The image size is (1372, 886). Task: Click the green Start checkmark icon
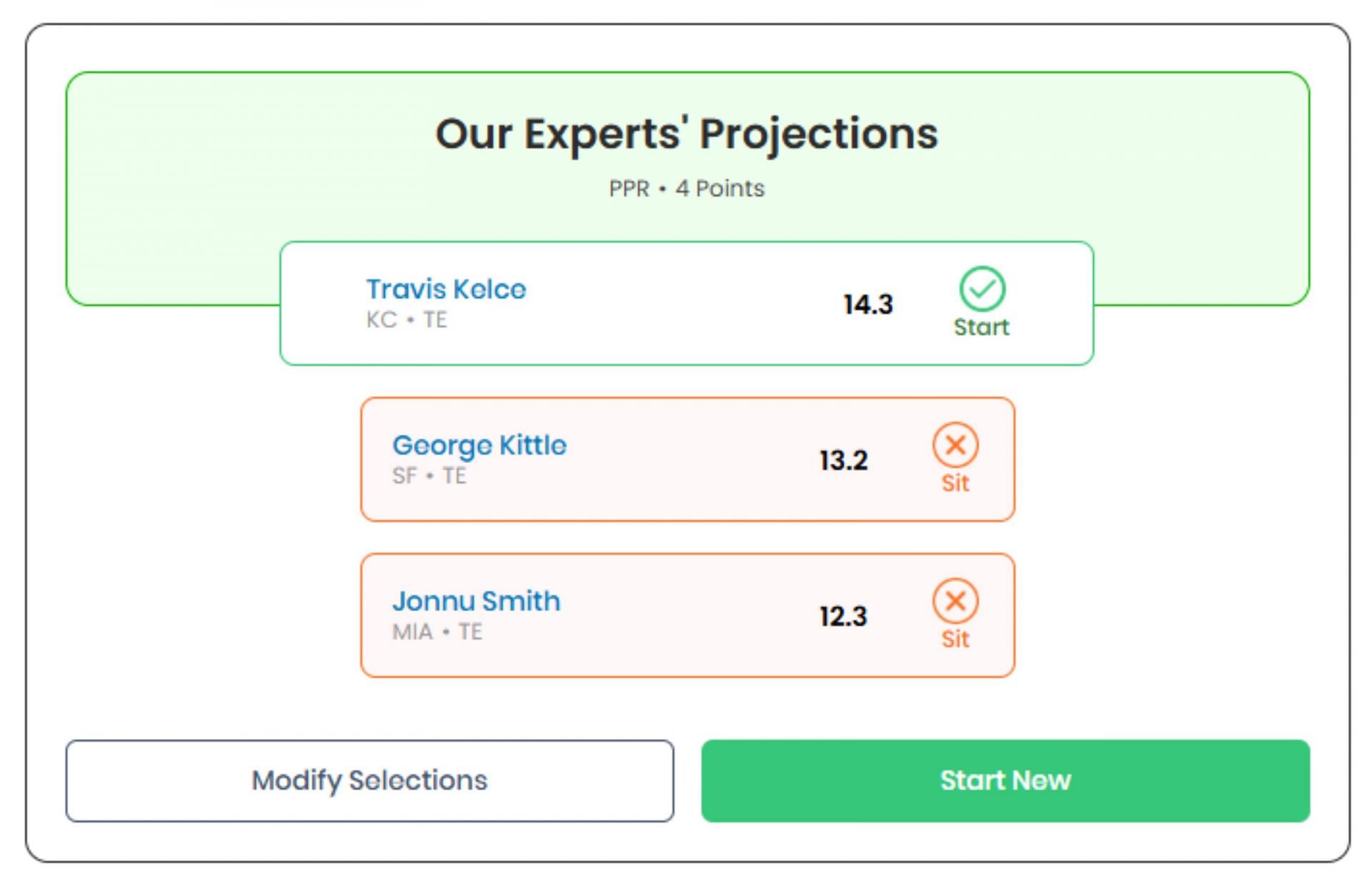click(x=982, y=289)
